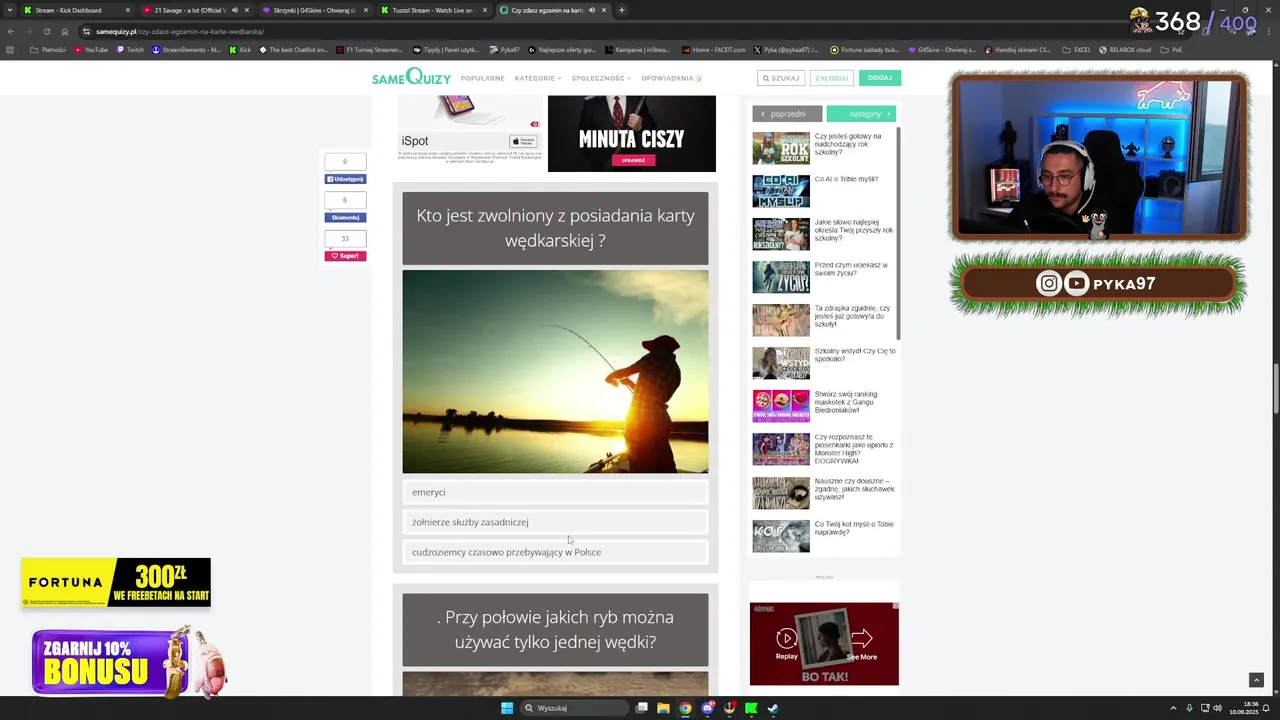Click the scroll-to-top arrow button
This screenshot has width=1280, height=720.
[1256, 680]
